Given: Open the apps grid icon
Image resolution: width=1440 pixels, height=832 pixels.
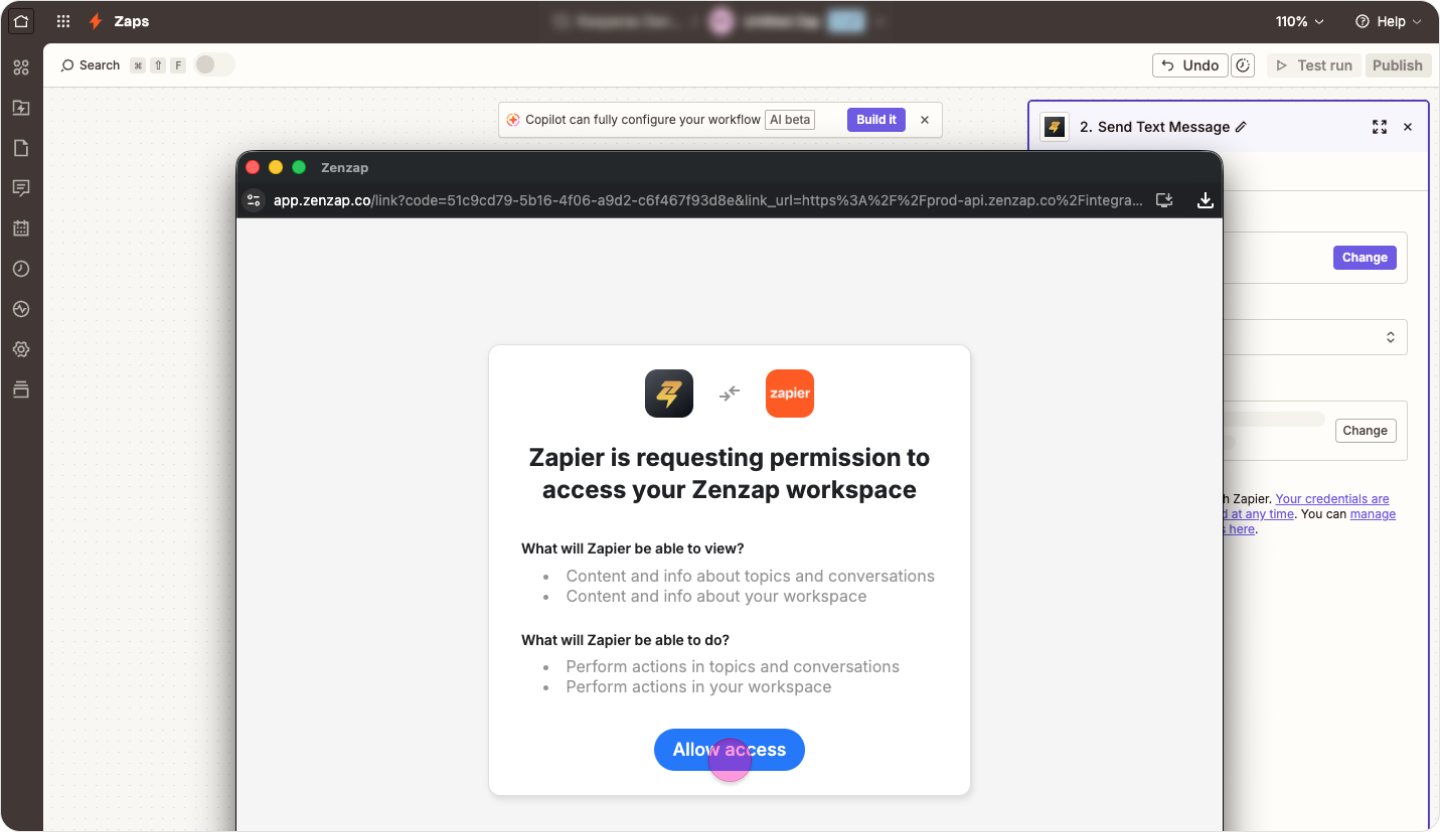Looking at the screenshot, I should tap(63, 21).
